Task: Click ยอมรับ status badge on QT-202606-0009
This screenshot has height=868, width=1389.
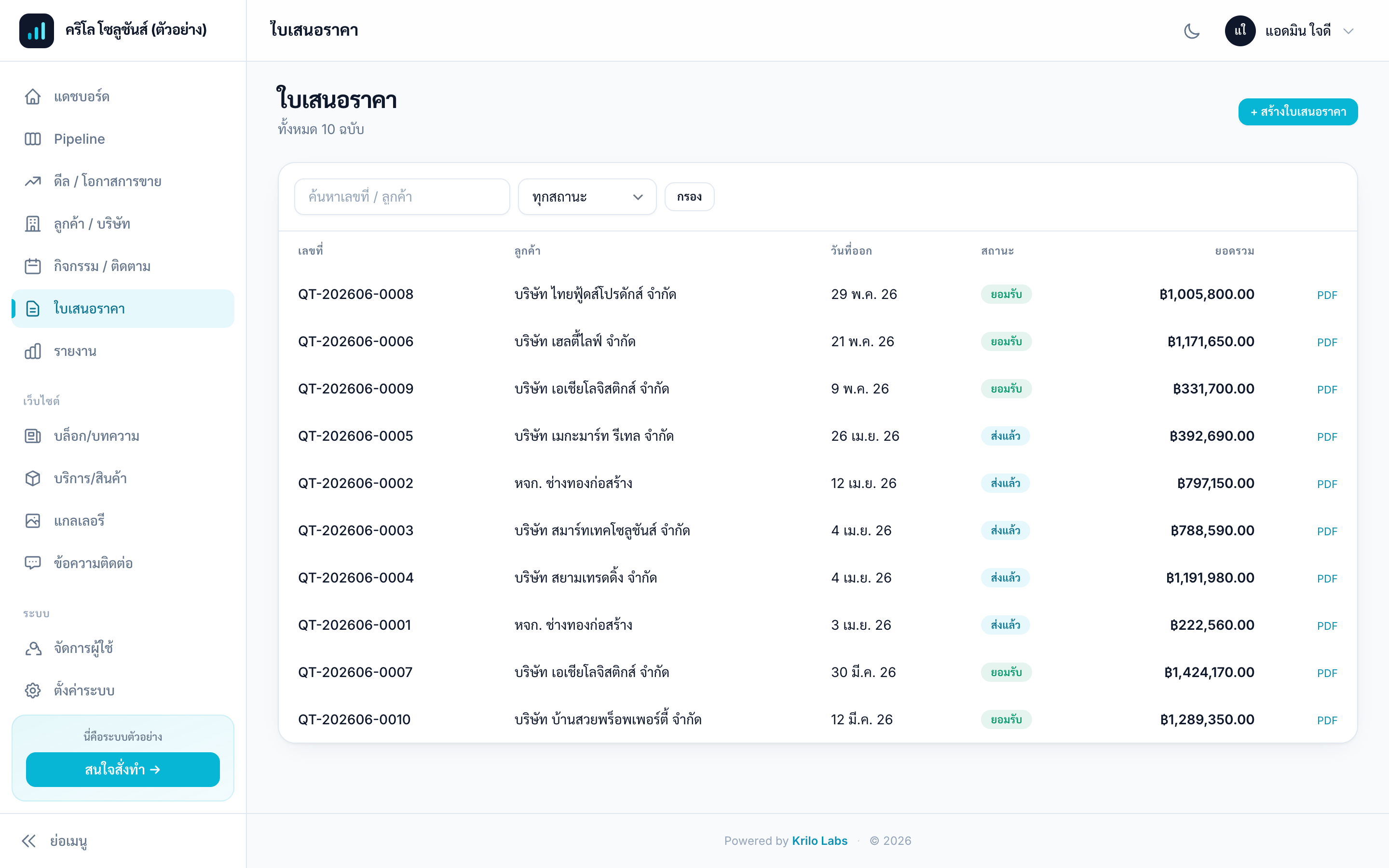Action: coord(1006,389)
